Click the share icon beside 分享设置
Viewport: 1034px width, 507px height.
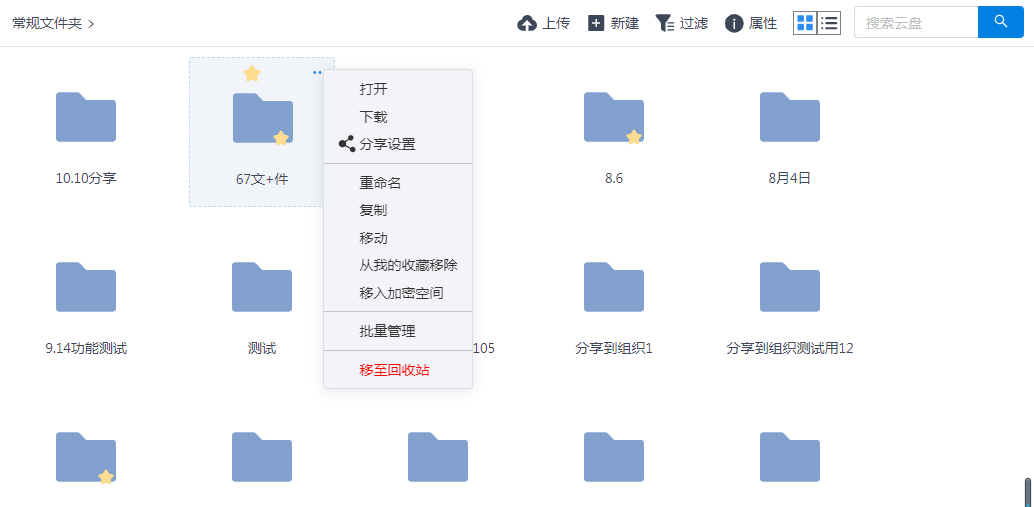[347, 144]
